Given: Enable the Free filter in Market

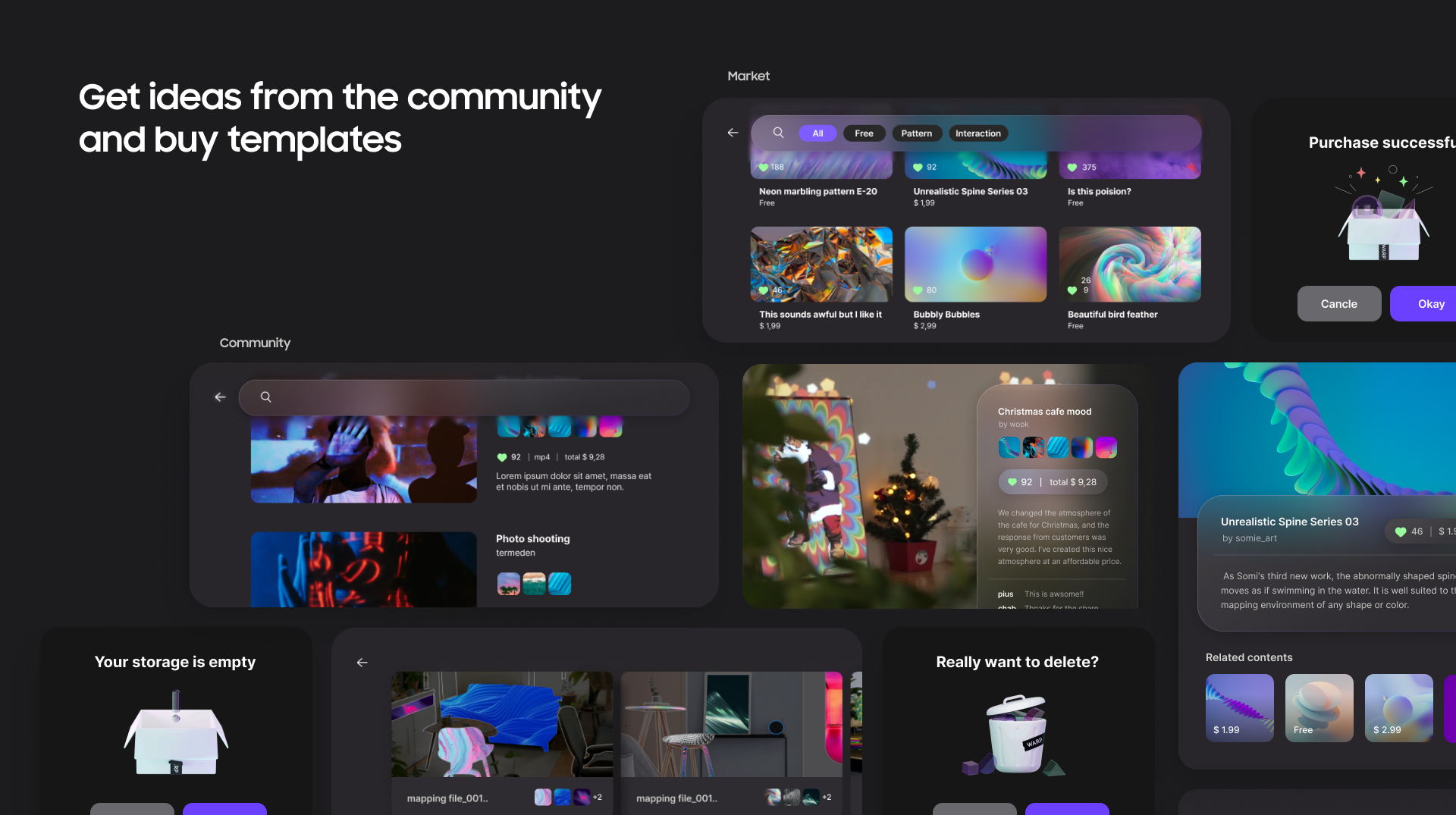Looking at the screenshot, I should [x=864, y=133].
